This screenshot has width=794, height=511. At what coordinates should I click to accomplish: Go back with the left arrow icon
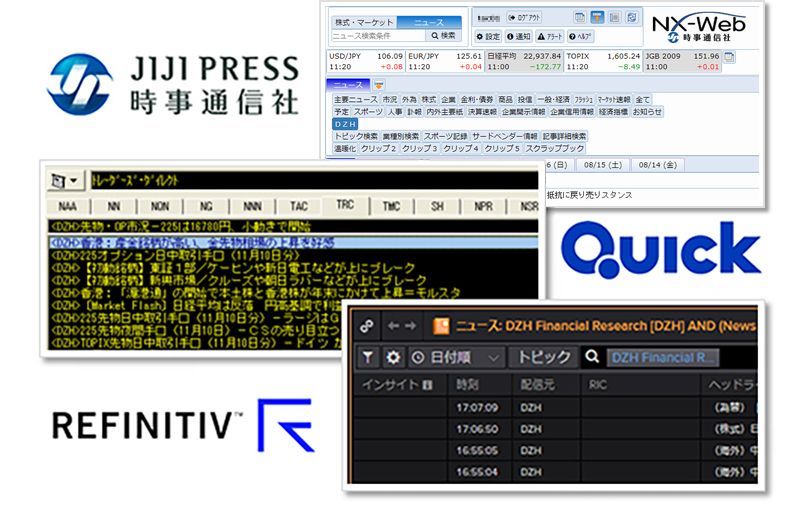pyautogui.click(x=393, y=326)
